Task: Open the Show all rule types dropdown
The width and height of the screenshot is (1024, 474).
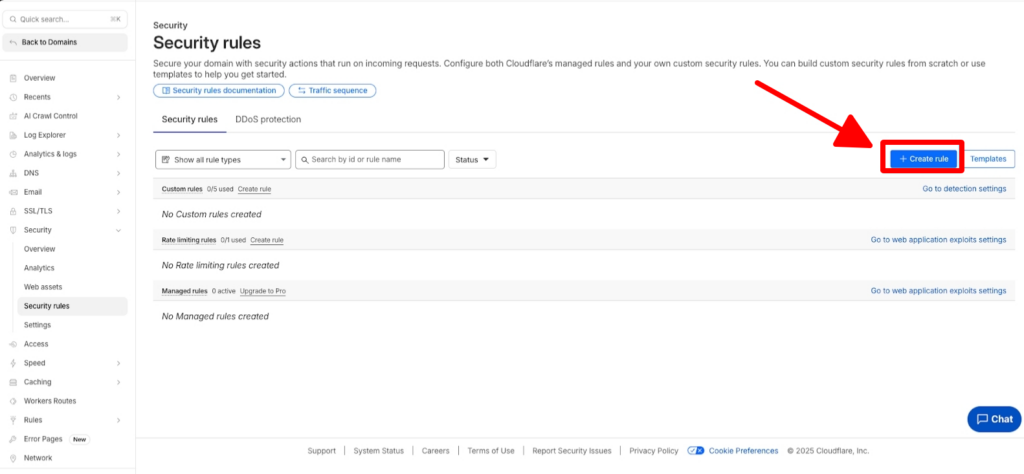Action: pos(223,159)
